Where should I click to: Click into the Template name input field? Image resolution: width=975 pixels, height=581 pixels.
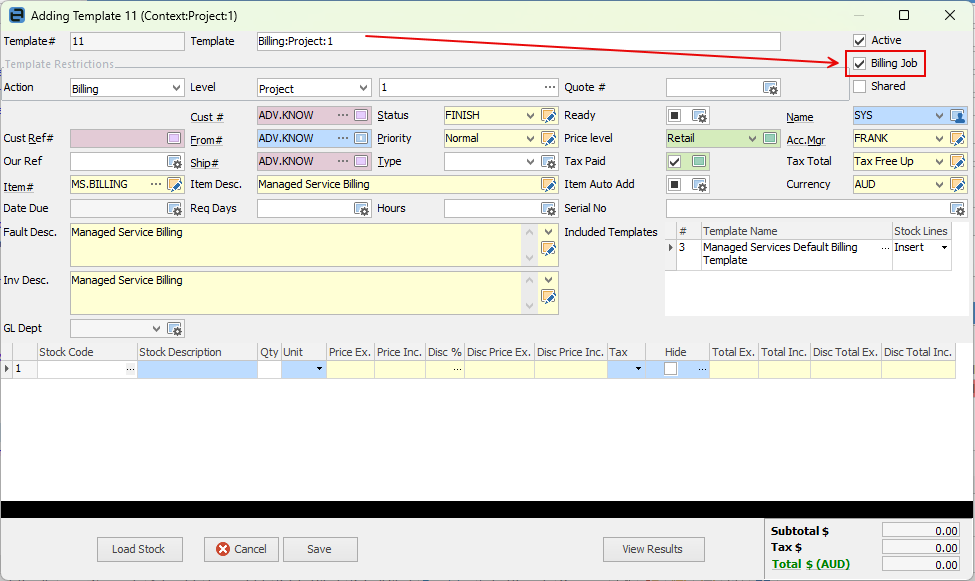tap(519, 42)
